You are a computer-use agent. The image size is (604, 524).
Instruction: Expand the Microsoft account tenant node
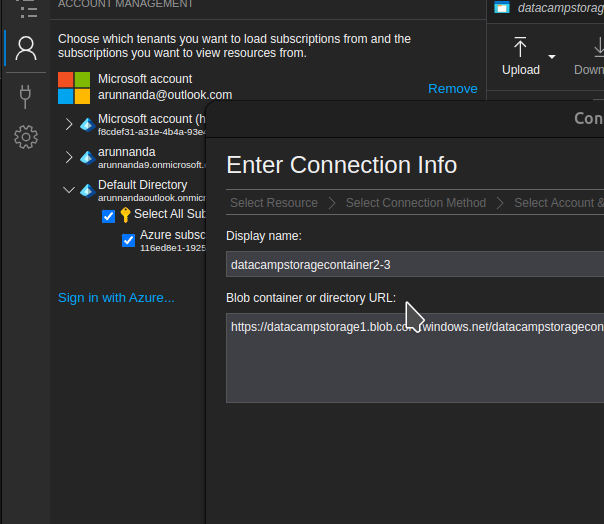(69, 125)
